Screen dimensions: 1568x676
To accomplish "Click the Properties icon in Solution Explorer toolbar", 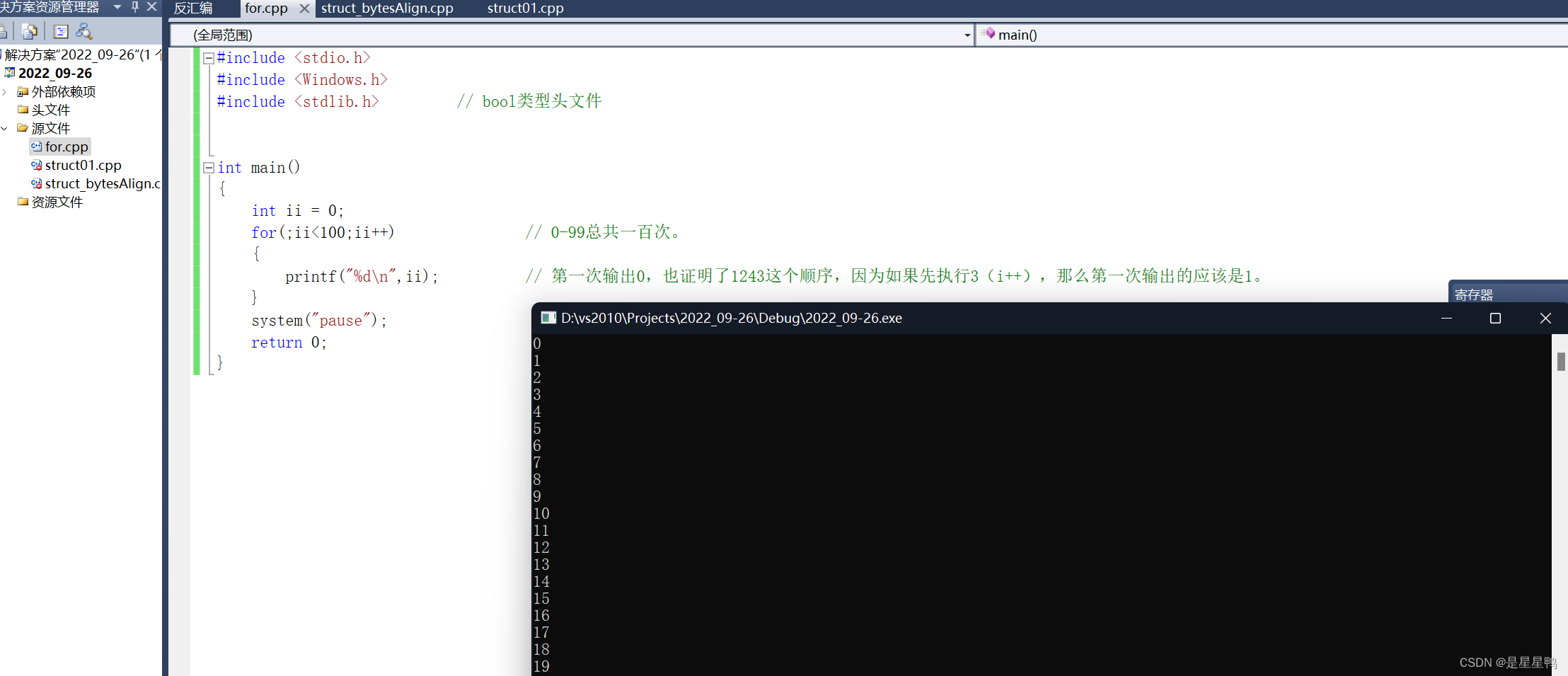I will point(61,31).
